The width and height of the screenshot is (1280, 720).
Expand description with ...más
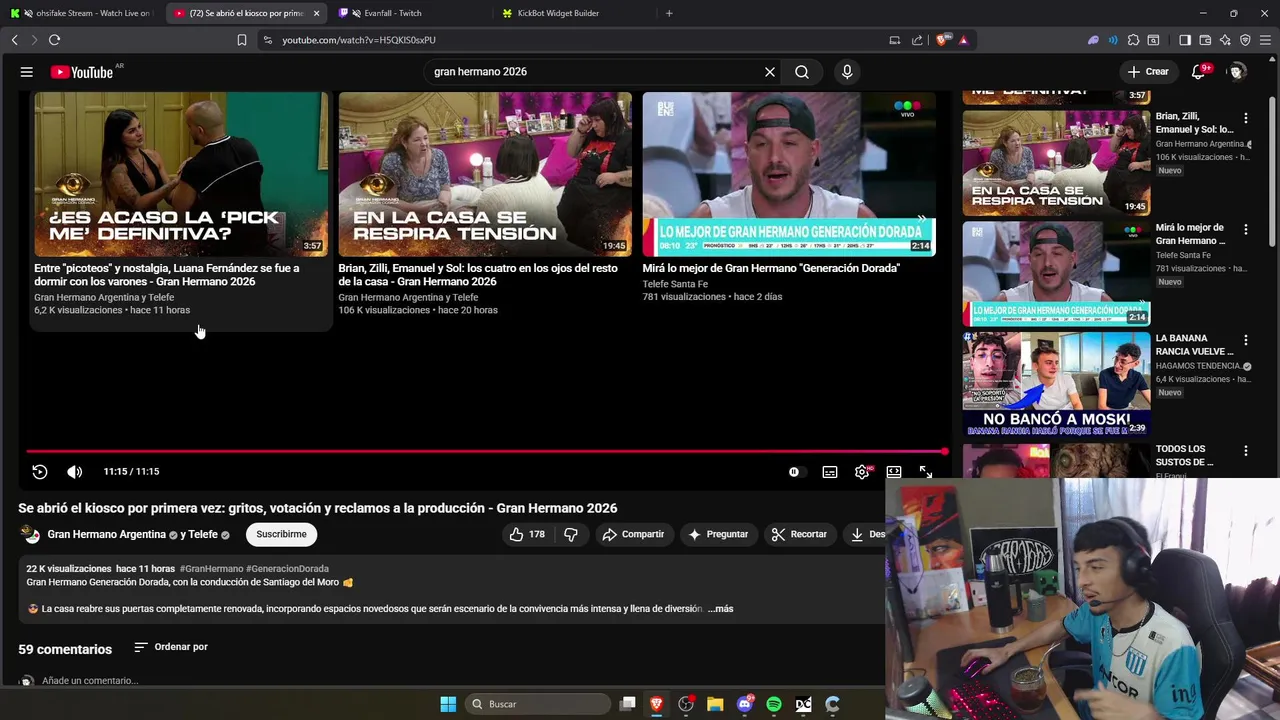(720, 608)
